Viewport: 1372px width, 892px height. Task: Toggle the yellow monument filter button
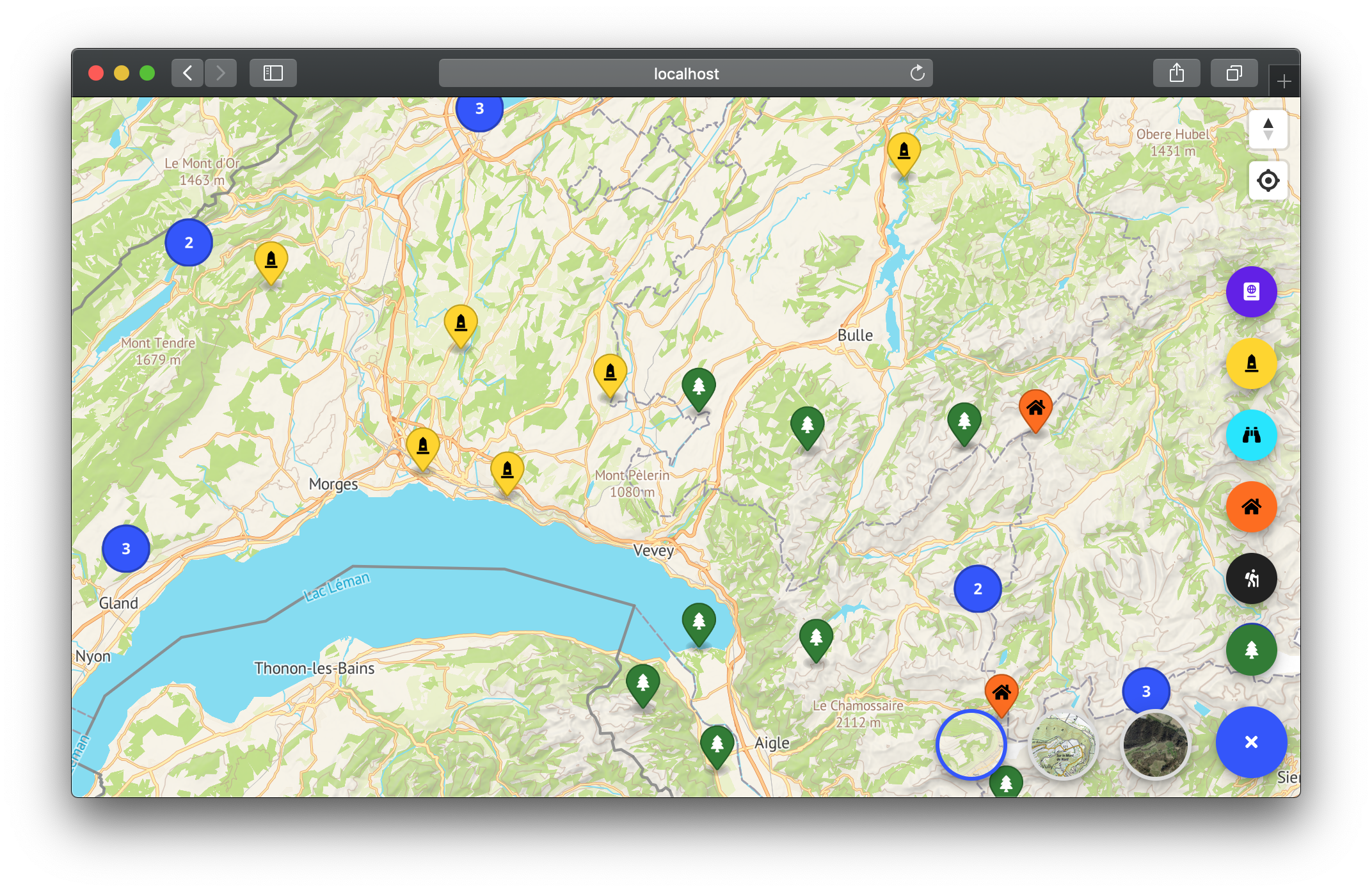1251,363
